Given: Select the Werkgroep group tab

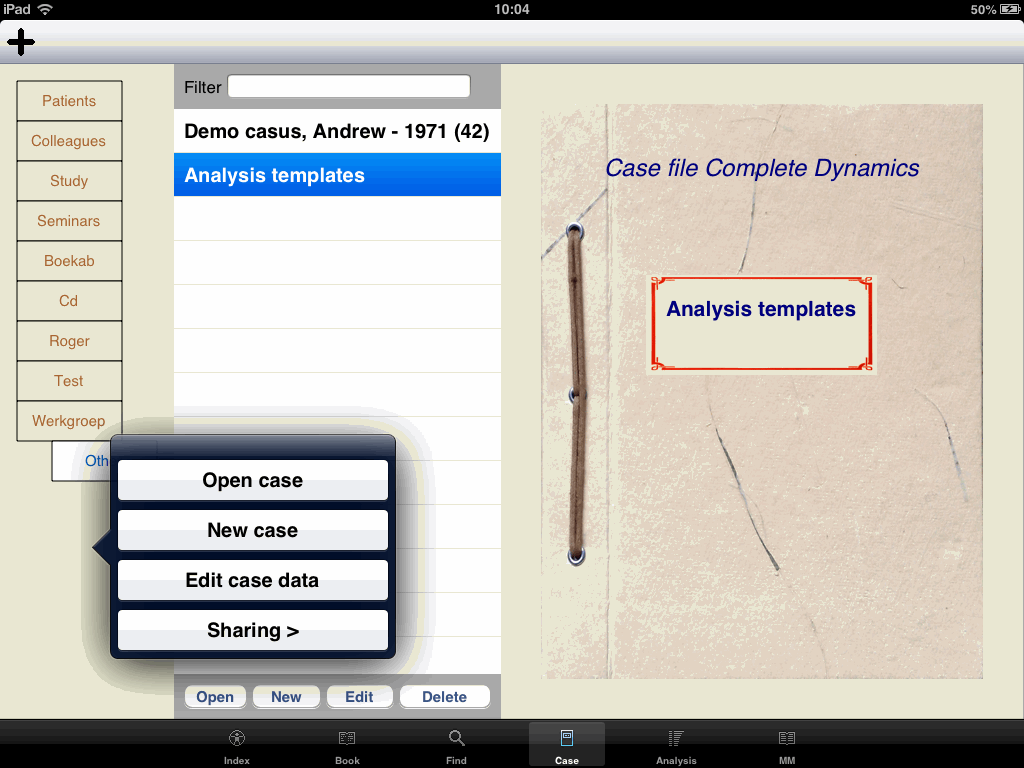Looking at the screenshot, I should pyautogui.click(x=69, y=421).
